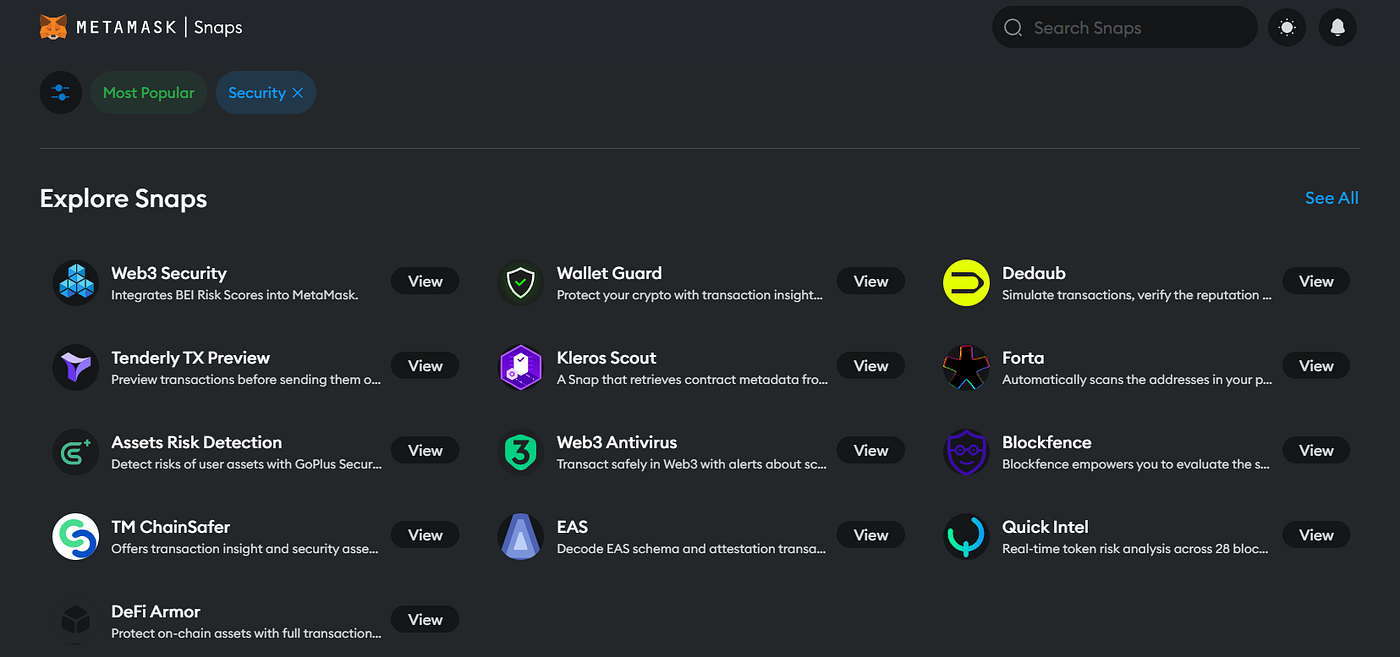The height and width of the screenshot is (657, 1400).
Task: Toggle the light/dark theme sun icon
Action: pyautogui.click(x=1287, y=27)
